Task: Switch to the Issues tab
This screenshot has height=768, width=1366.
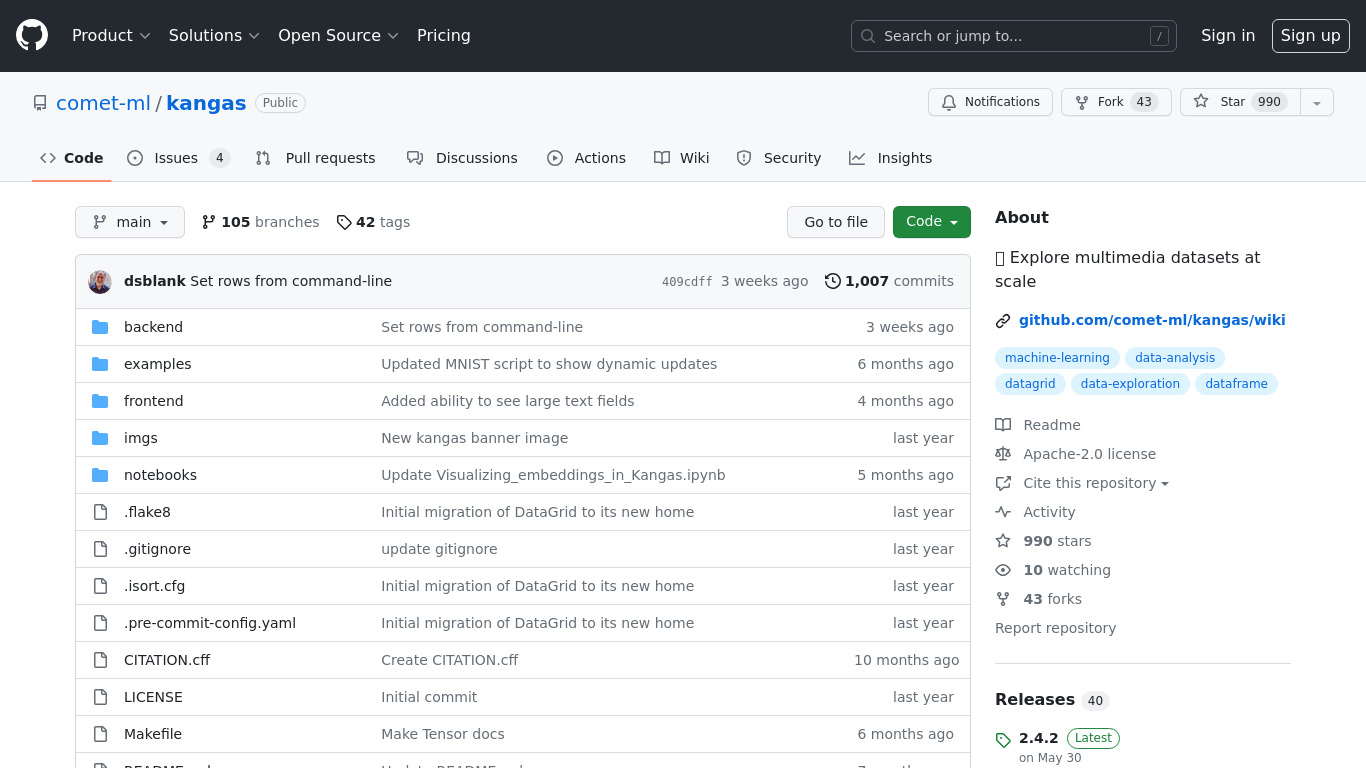Action: [178, 158]
